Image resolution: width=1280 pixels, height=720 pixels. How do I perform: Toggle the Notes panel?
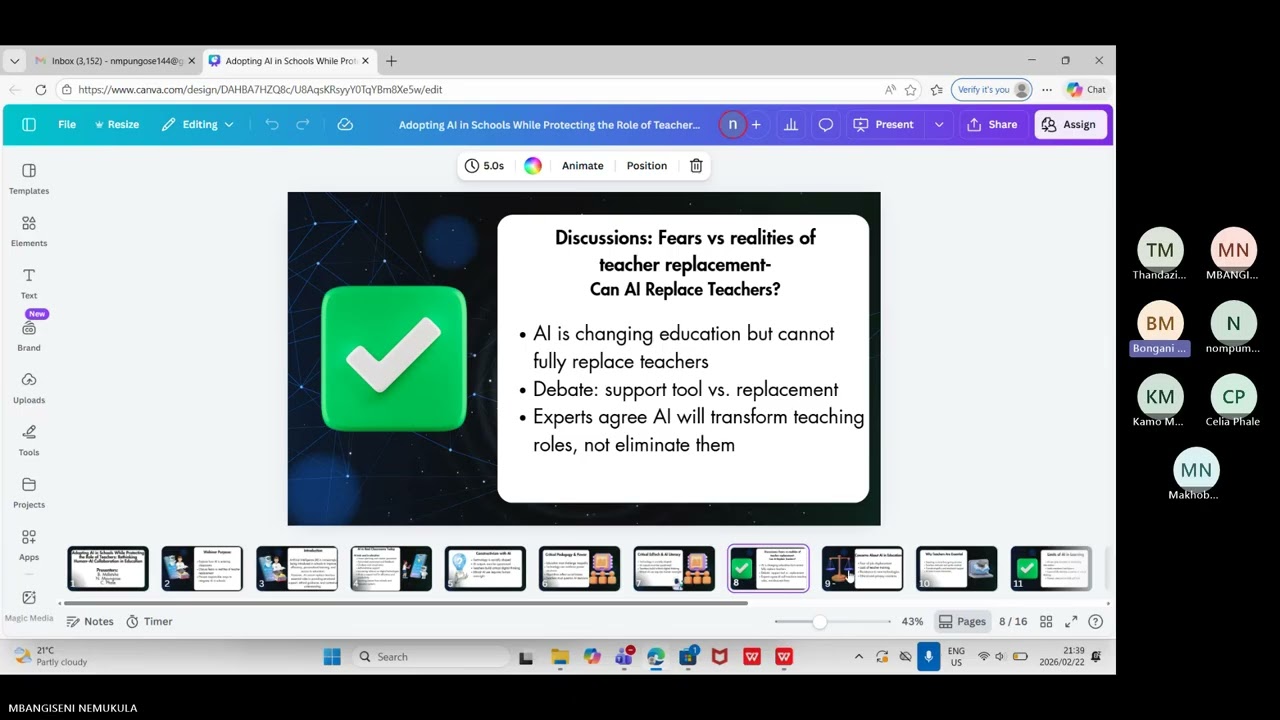tap(90, 621)
